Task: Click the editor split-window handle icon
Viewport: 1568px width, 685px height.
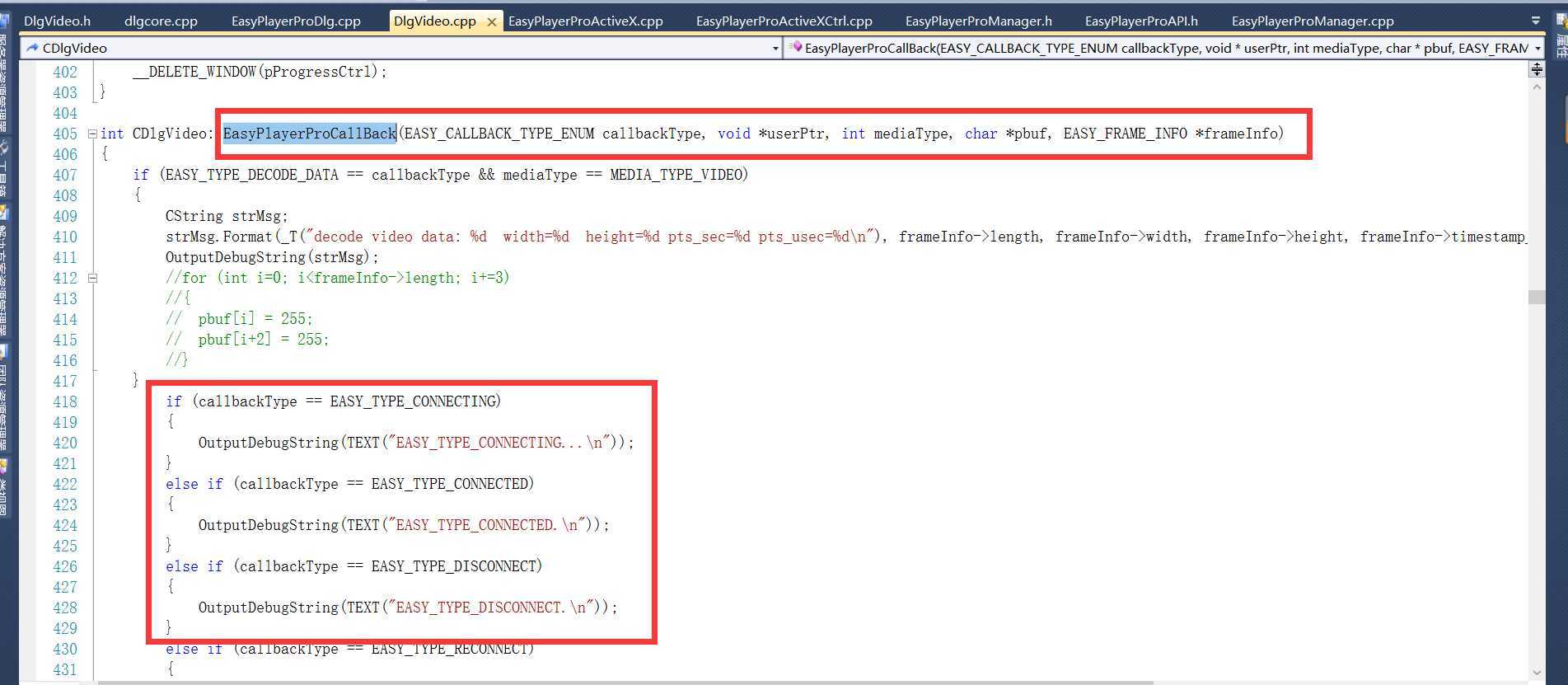Action: pos(1537,69)
